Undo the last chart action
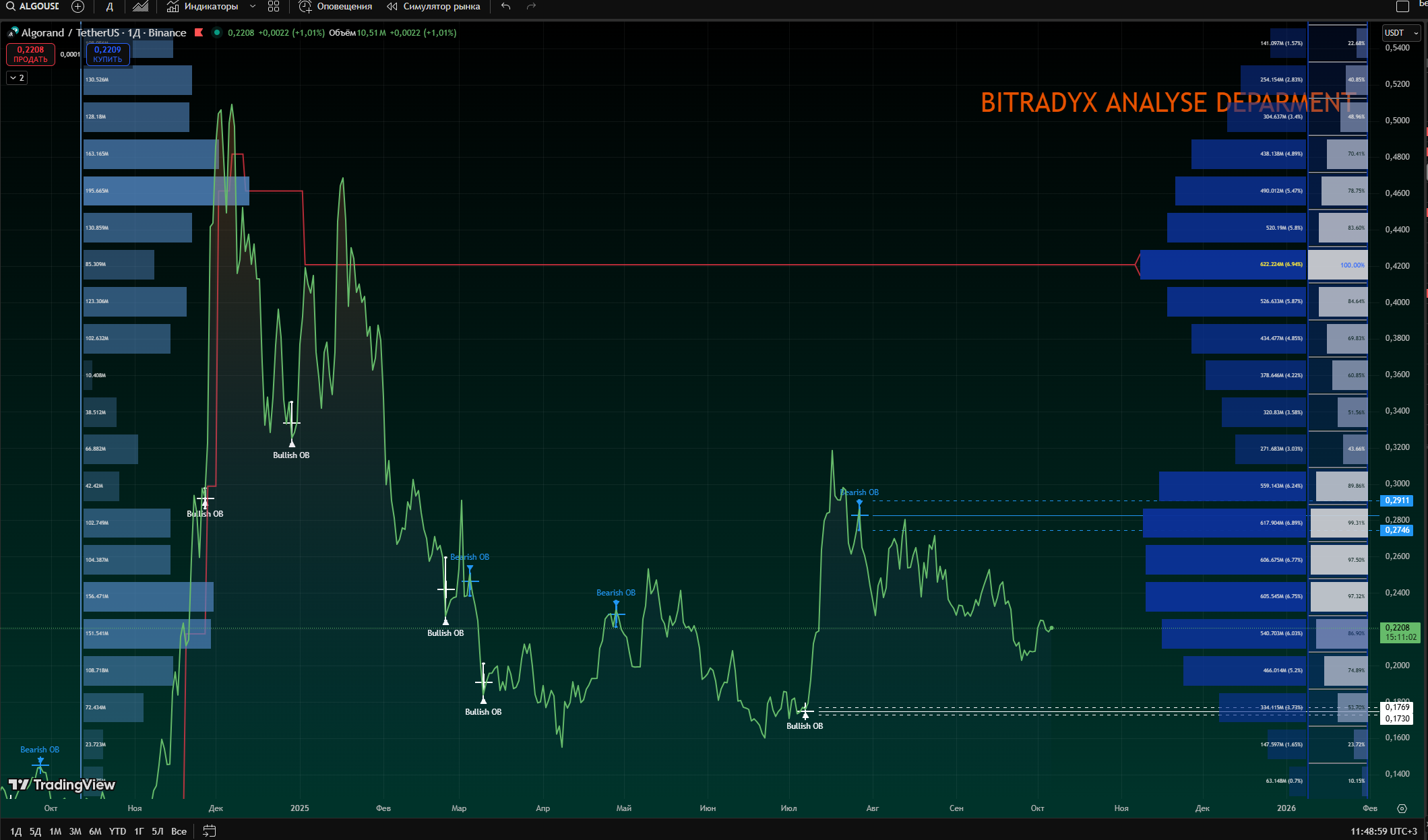The width and height of the screenshot is (1428, 840). tap(506, 7)
